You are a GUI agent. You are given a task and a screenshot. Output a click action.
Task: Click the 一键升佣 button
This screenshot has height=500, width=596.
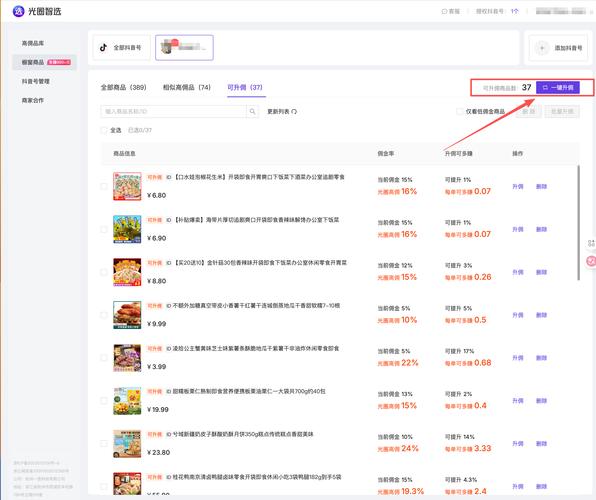click(558, 87)
